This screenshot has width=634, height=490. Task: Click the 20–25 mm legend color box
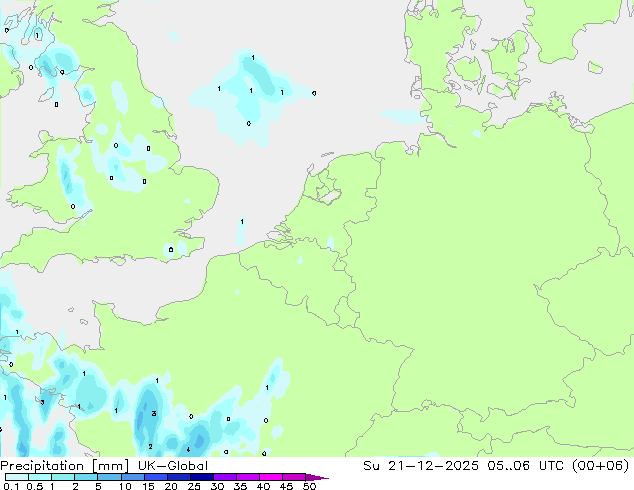point(178,477)
